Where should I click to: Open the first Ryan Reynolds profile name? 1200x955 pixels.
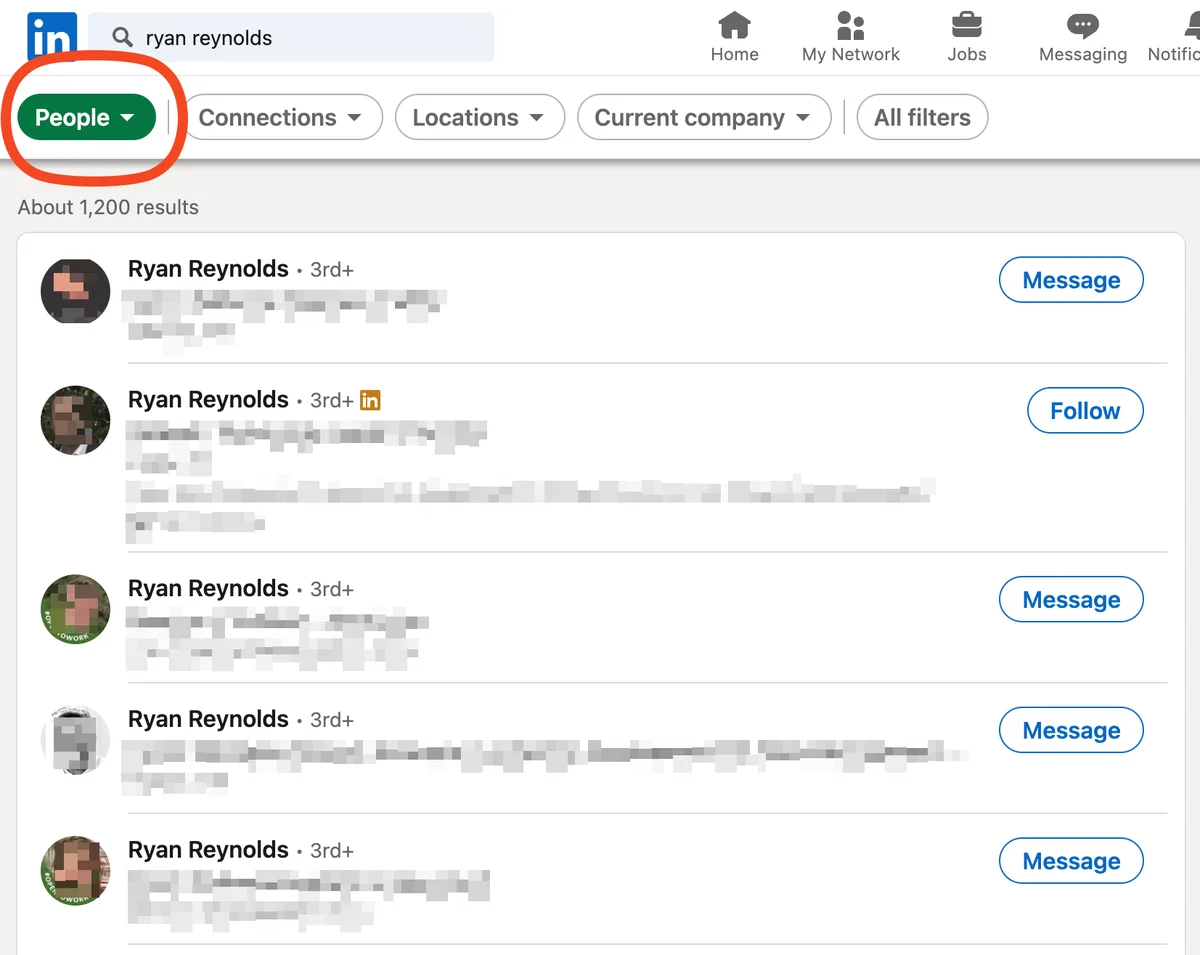click(208, 269)
